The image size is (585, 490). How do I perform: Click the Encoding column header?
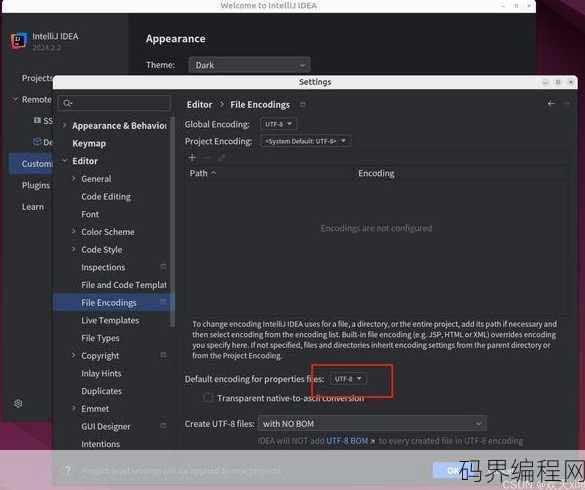click(x=376, y=173)
